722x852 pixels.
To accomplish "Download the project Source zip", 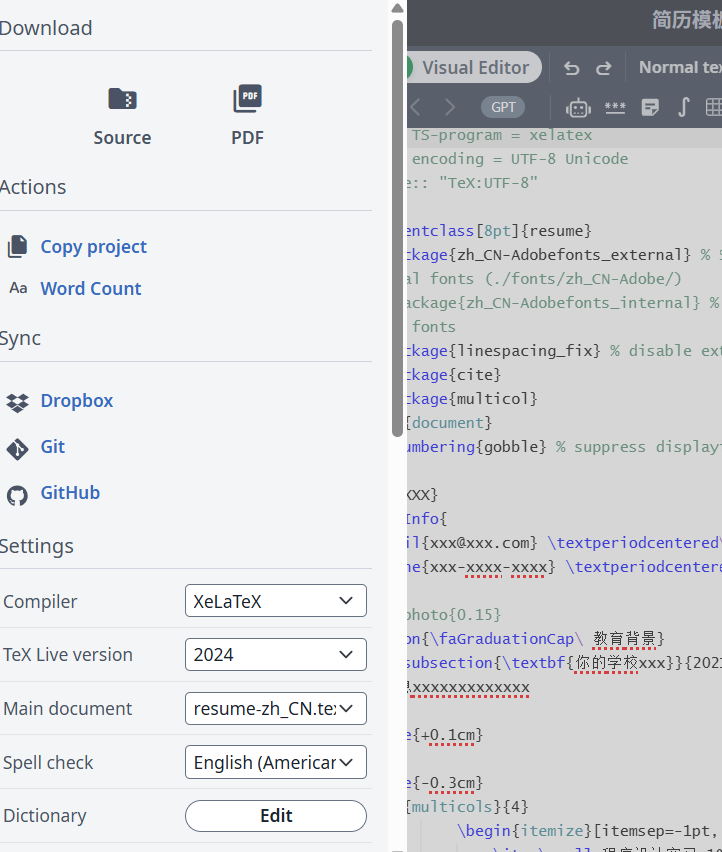I will 122,116.
